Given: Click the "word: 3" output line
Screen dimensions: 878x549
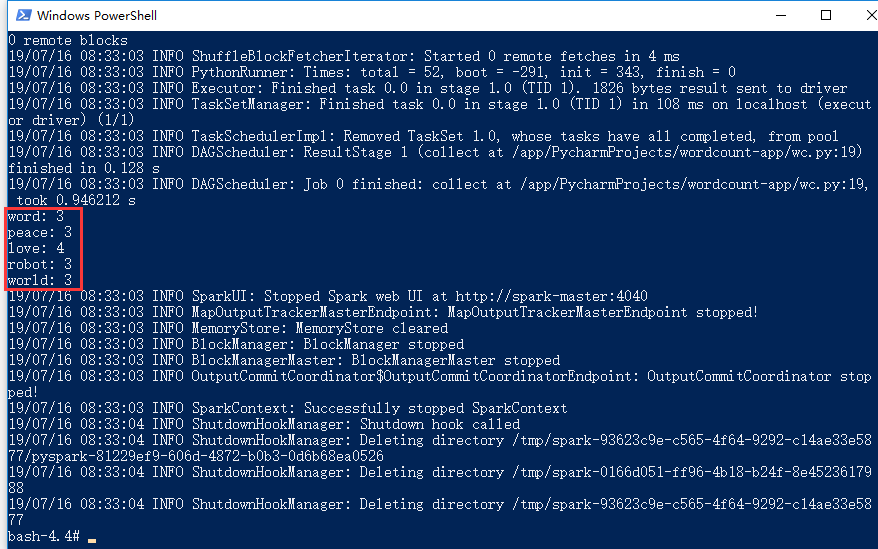Looking at the screenshot, I should click(36, 216).
